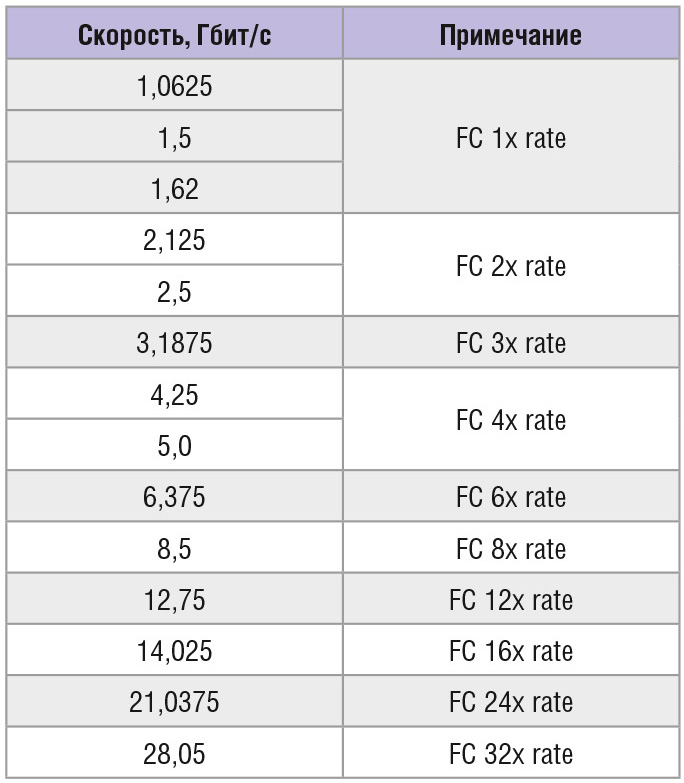Select the 6,375 speed cell

pyautogui.click(x=175, y=497)
